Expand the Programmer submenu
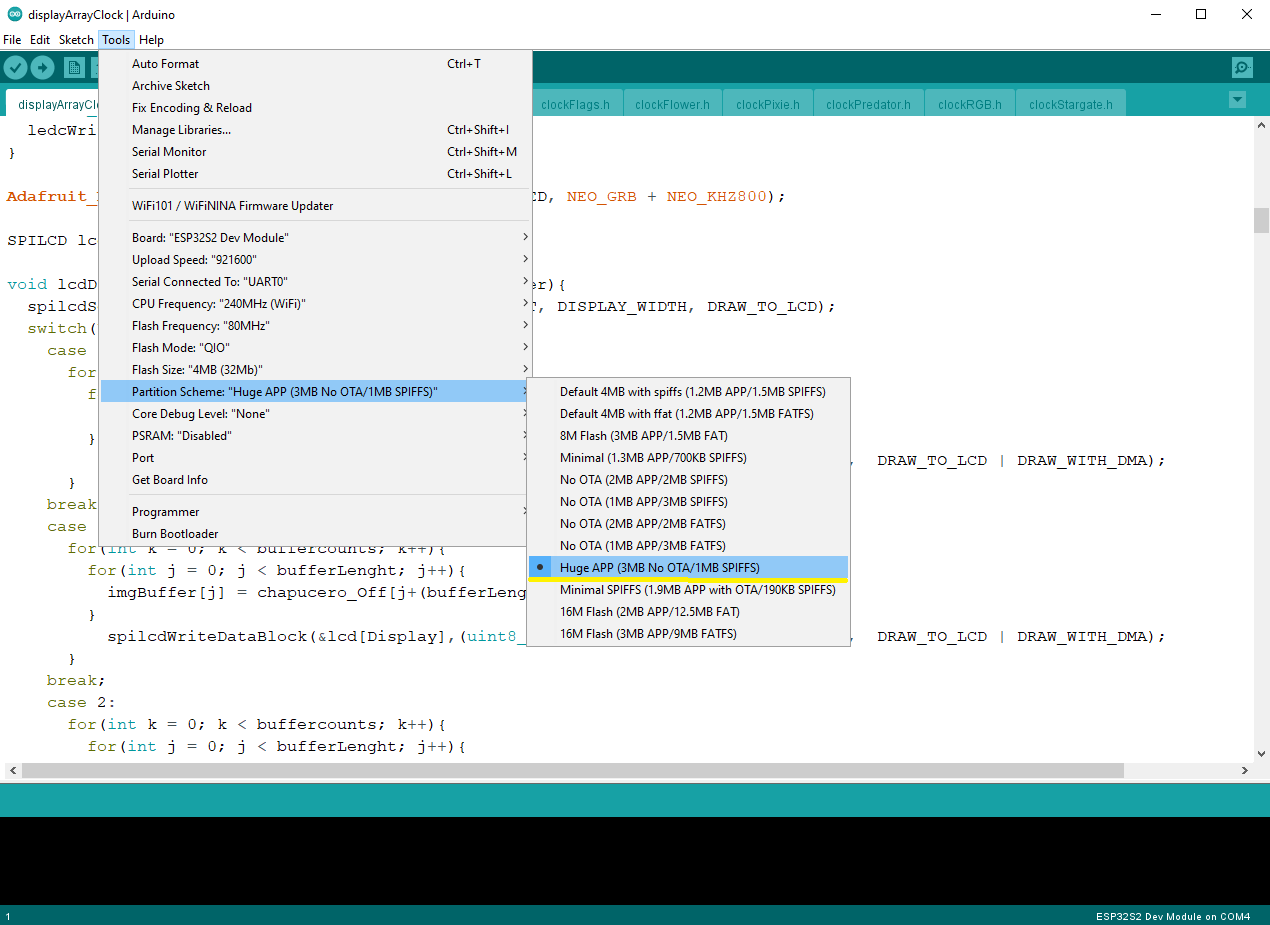This screenshot has width=1270, height=925. 315,512
